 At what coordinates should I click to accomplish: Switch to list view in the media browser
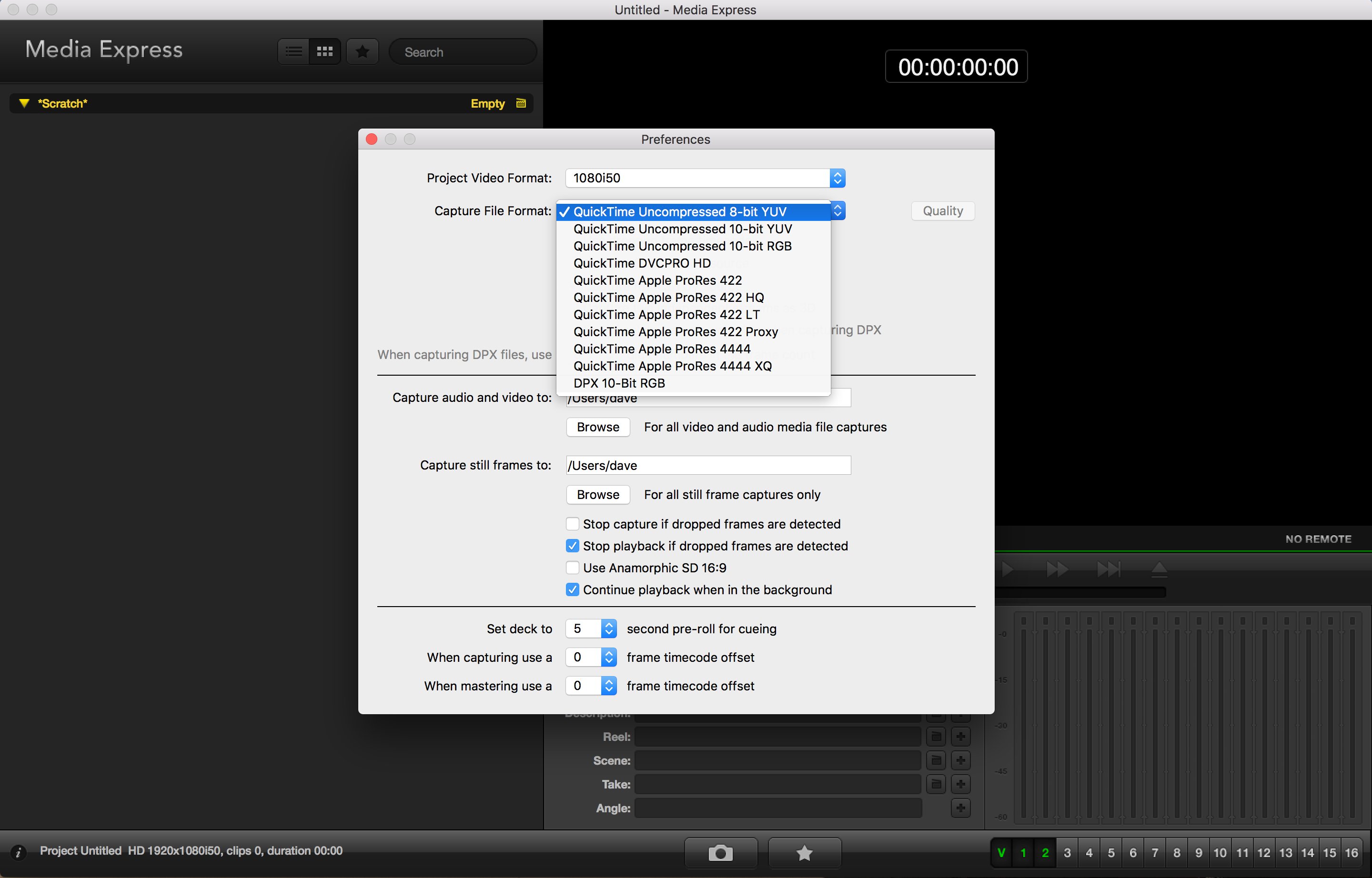(x=294, y=52)
